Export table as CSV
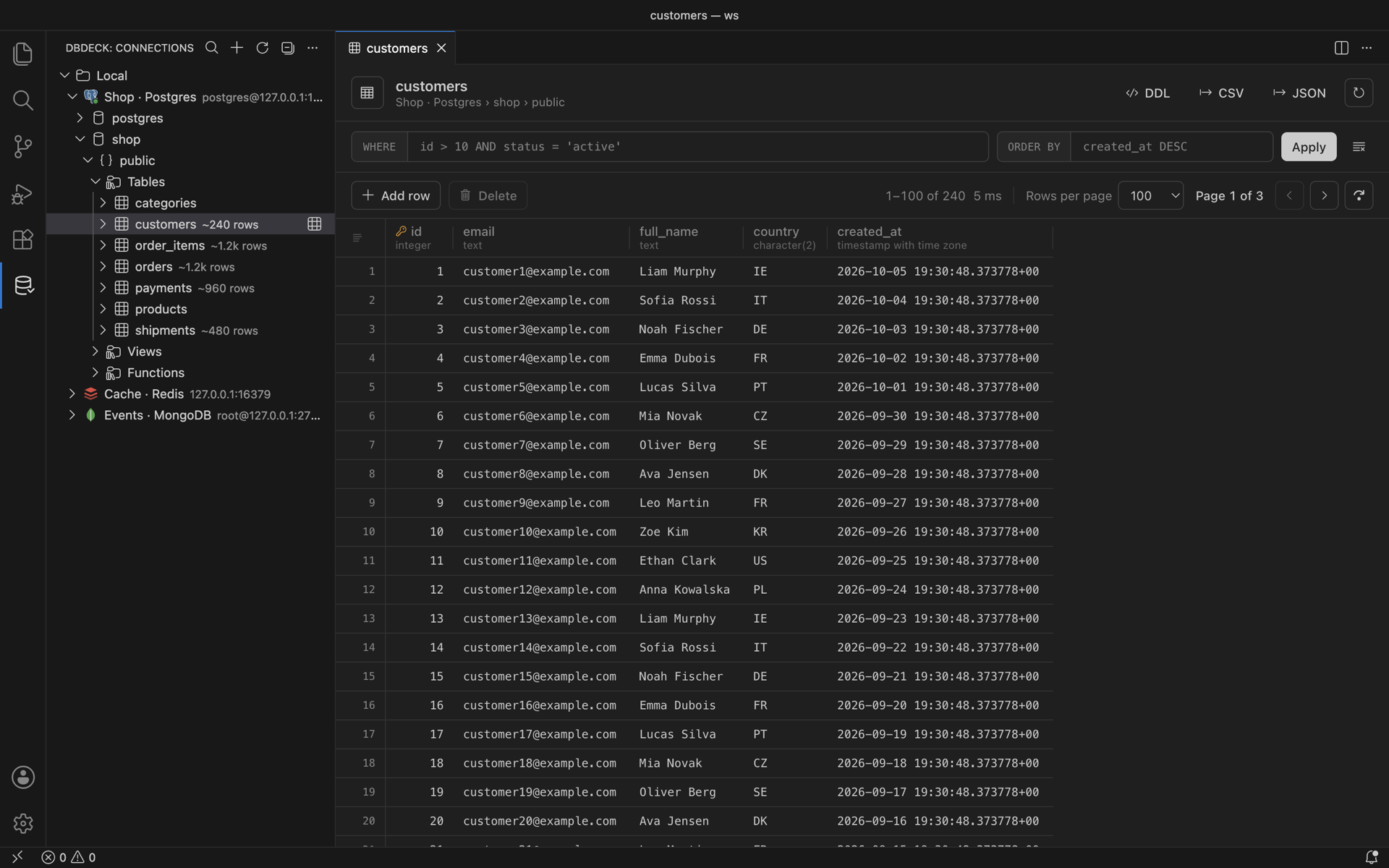Image resolution: width=1389 pixels, height=868 pixels. (1222, 93)
